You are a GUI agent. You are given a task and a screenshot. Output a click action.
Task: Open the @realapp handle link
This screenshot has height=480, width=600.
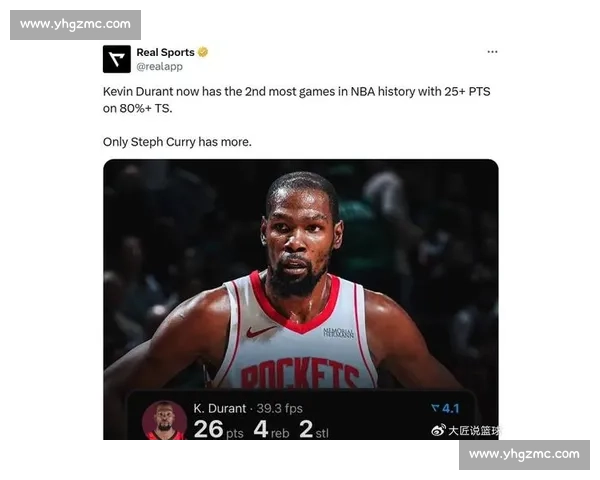(x=160, y=67)
